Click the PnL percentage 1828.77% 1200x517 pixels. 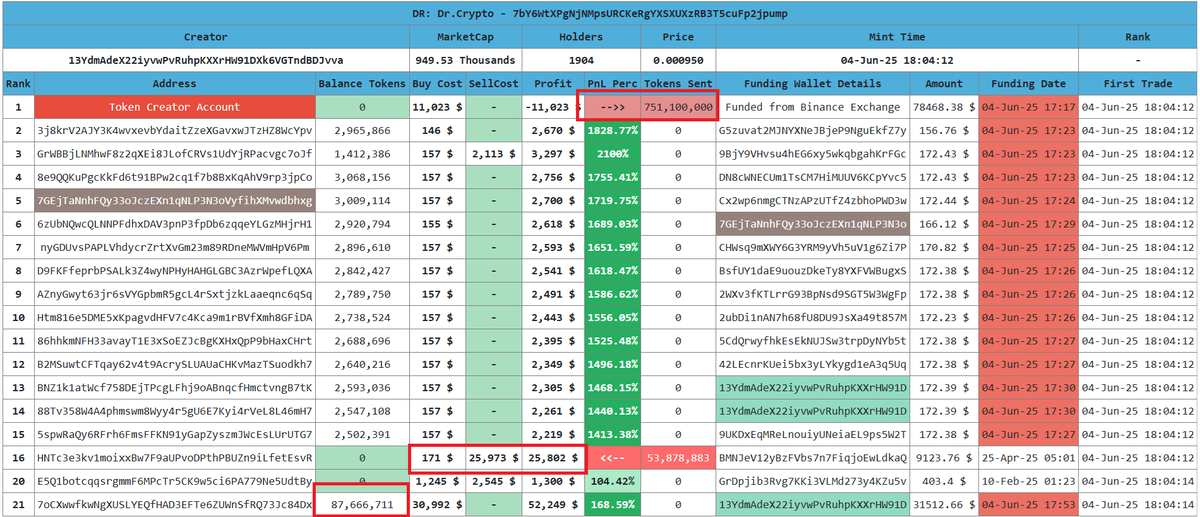click(x=612, y=131)
